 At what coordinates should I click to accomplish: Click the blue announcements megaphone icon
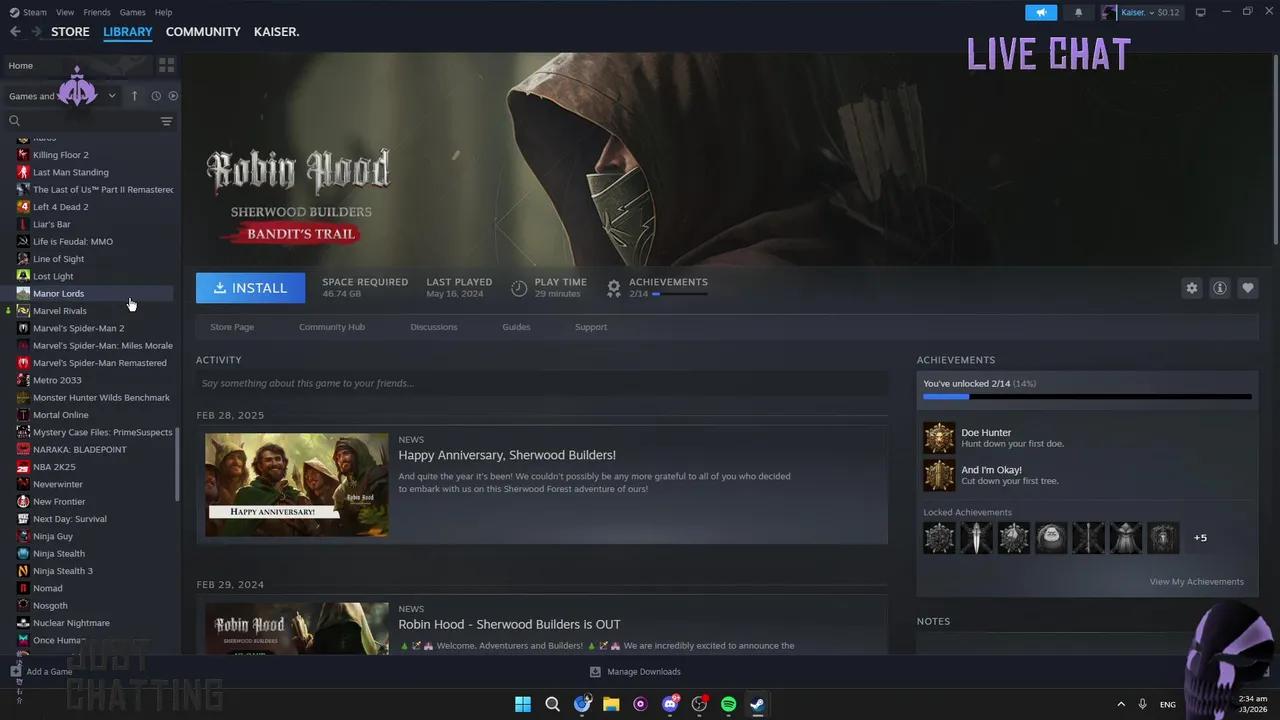1041,12
